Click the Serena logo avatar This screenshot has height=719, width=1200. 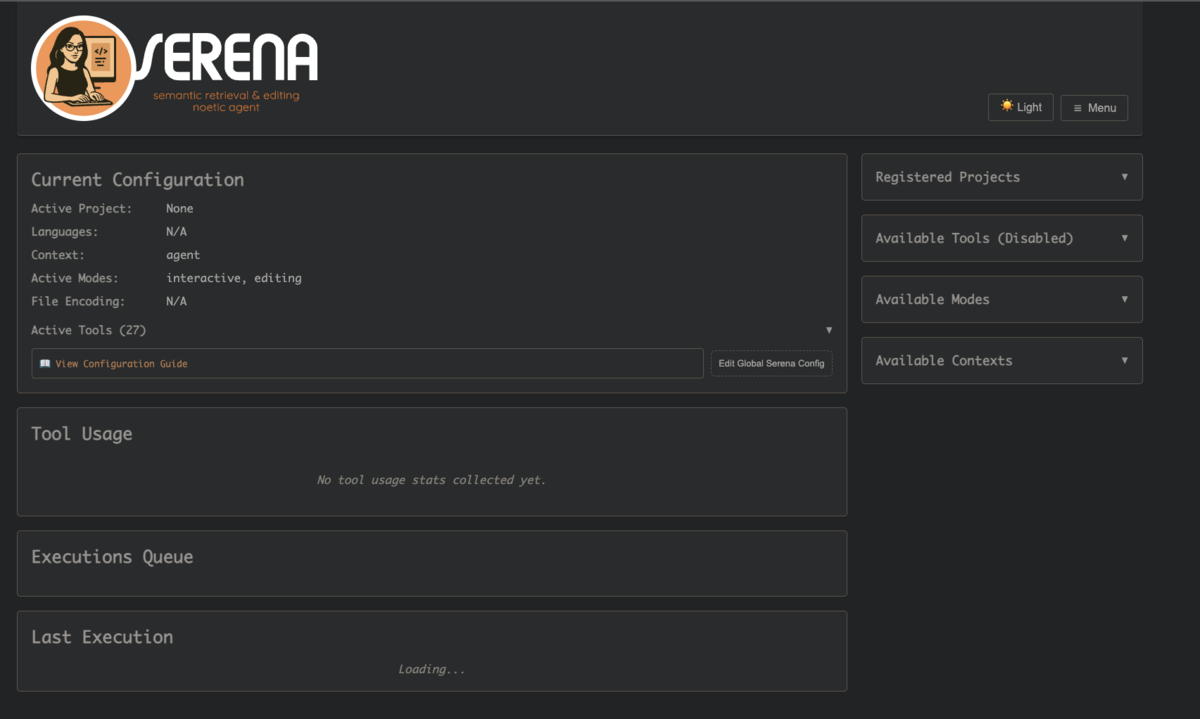pos(84,68)
